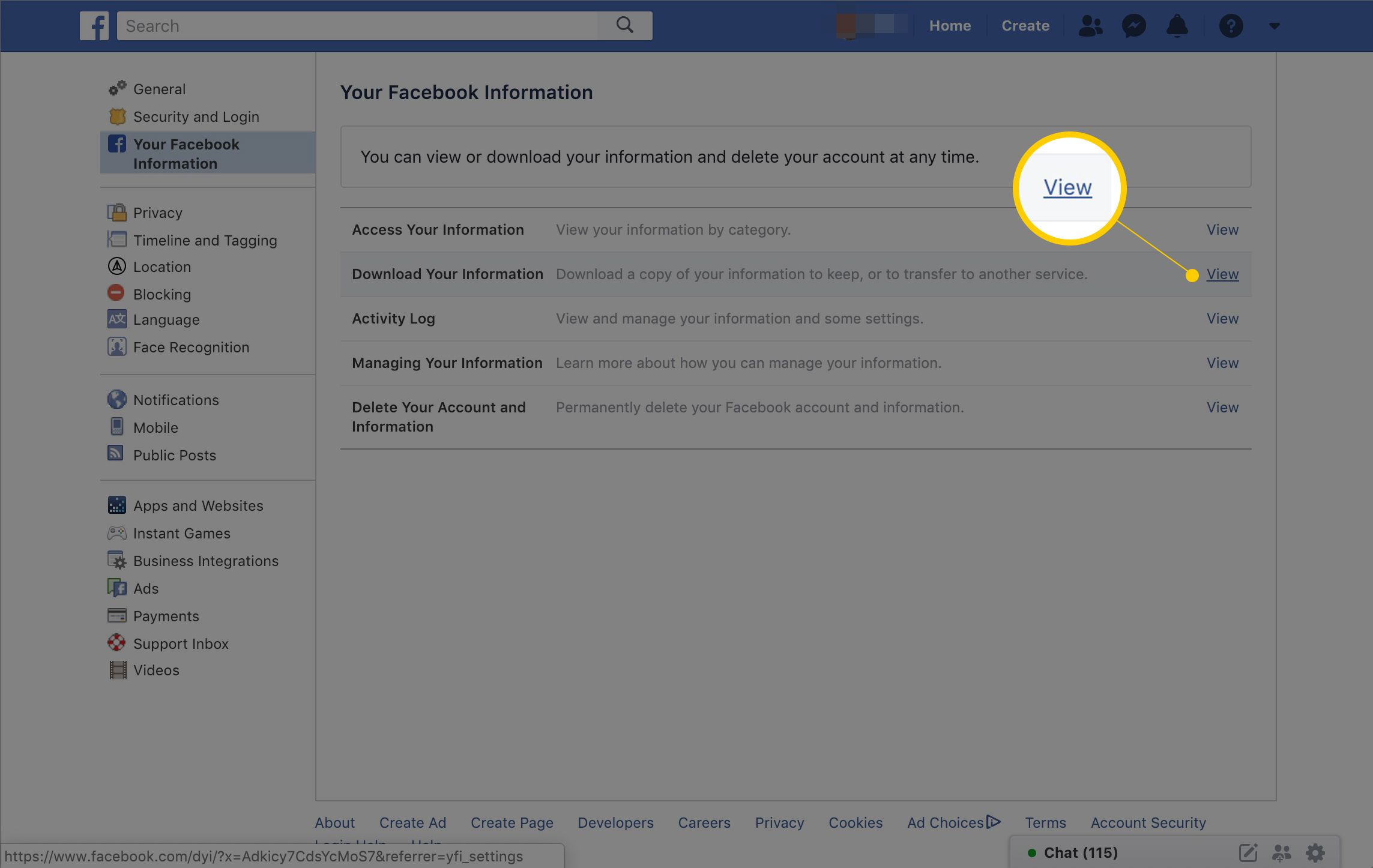Screen dimensions: 1373x868
Task: Open Blocking settings icon
Action: click(x=118, y=293)
